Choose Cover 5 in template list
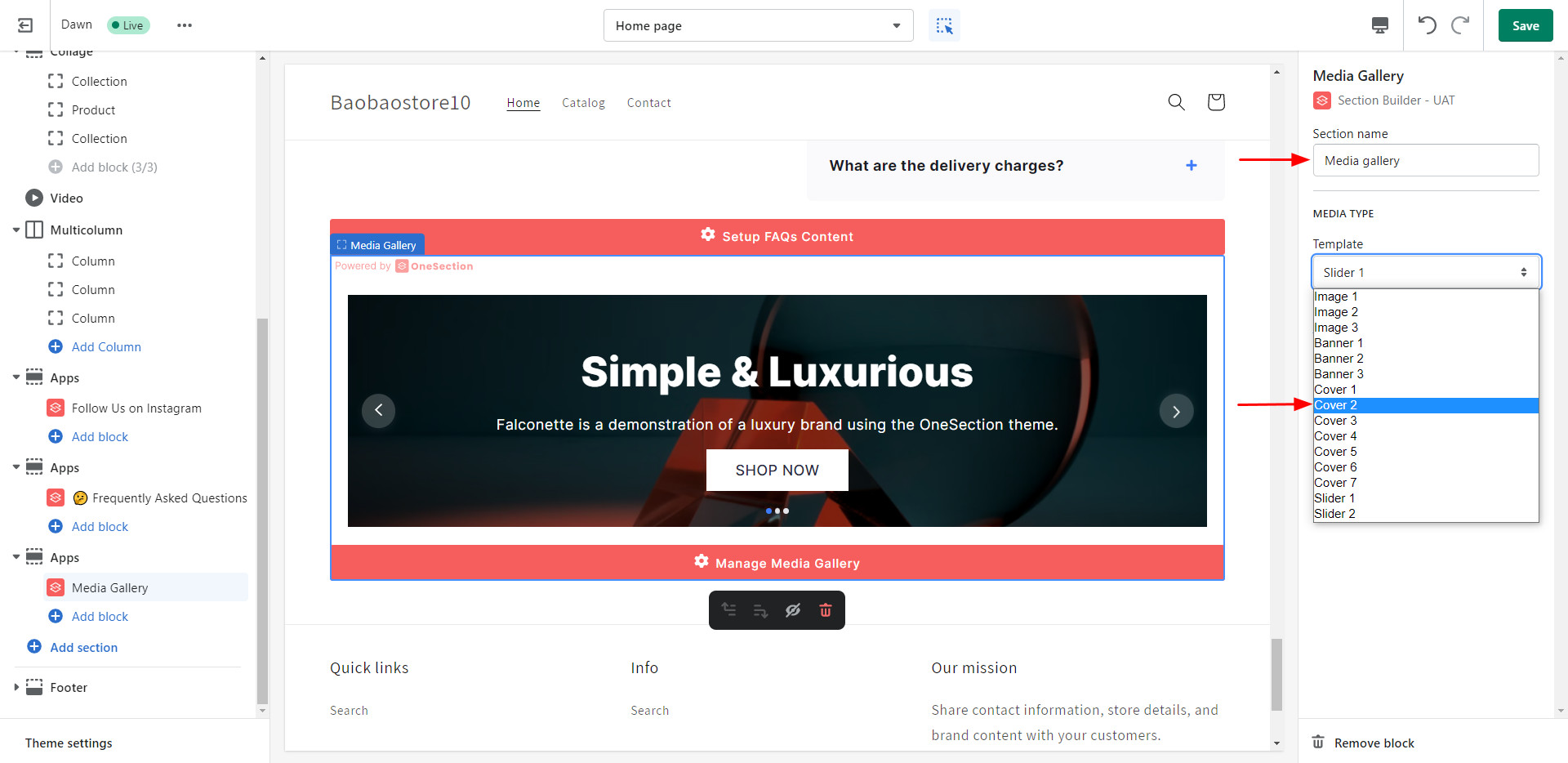The width and height of the screenshot is (1568, 763). tap(1426, 452)
